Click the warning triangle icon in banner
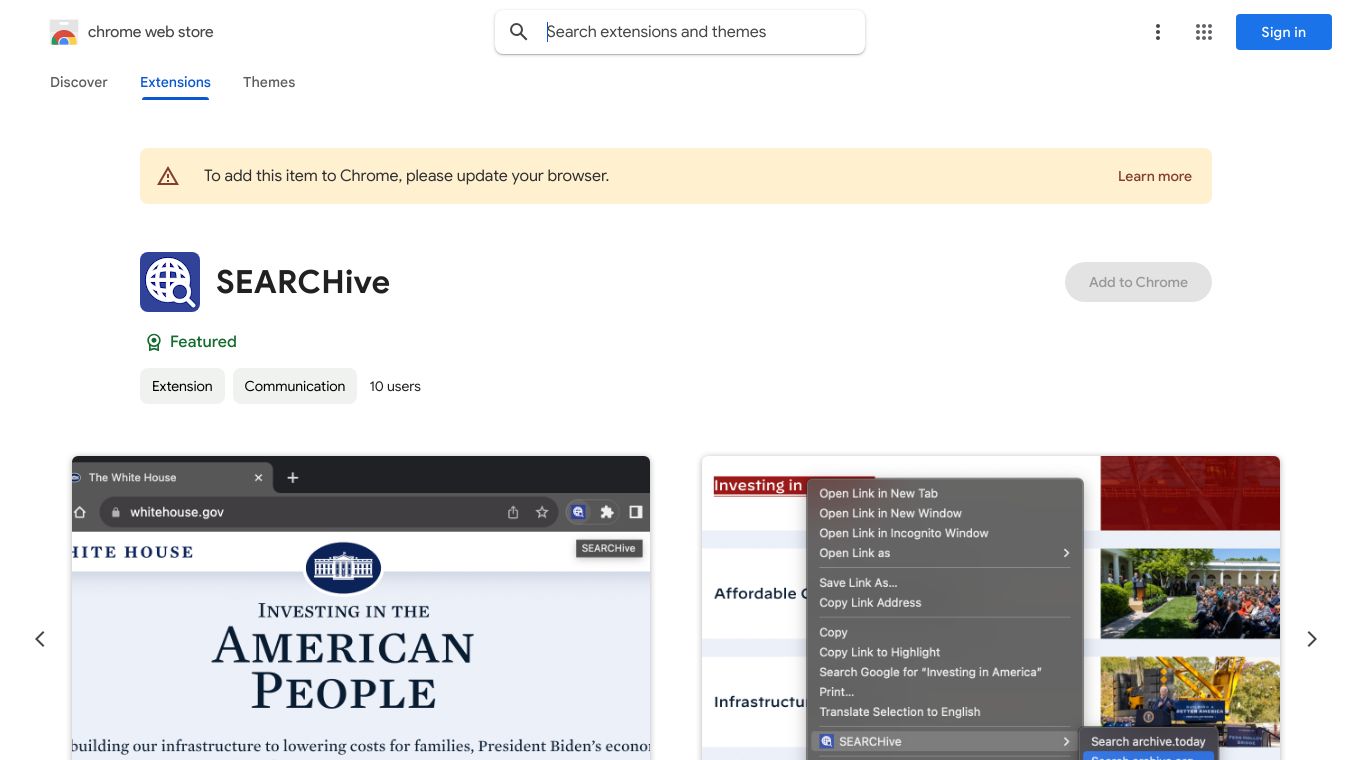The width and height of the screenshot is (1352, 760). 168,176
